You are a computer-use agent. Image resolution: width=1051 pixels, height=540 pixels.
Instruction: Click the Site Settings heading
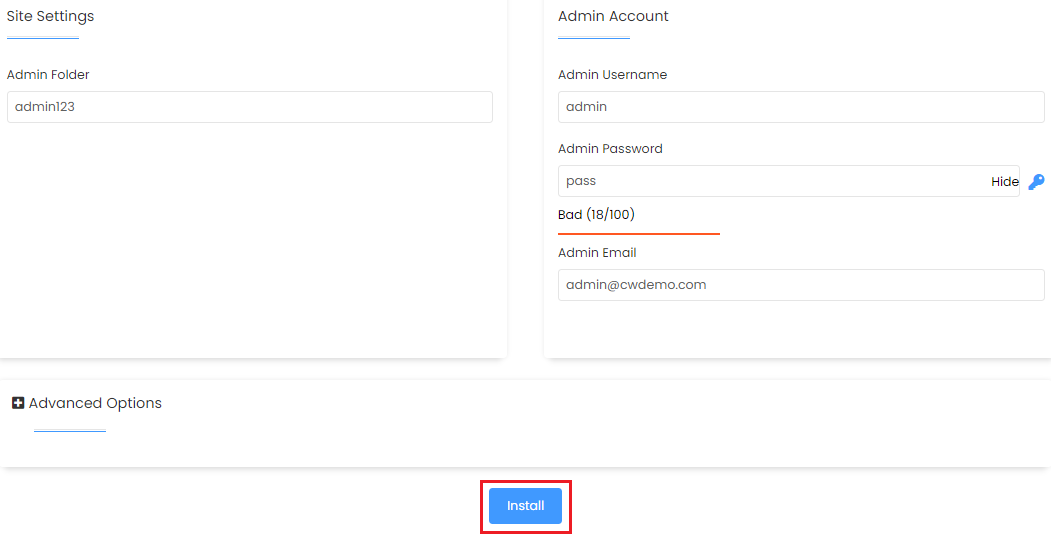(x=50, y=16)
